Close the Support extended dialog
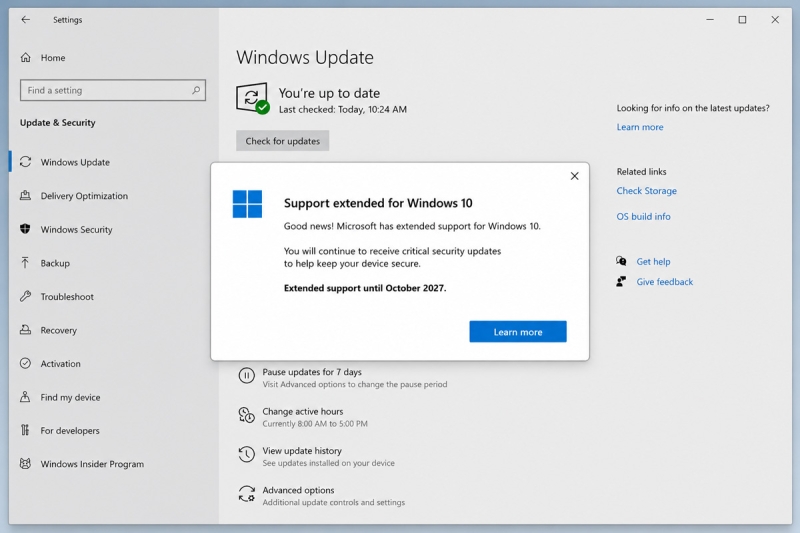800x533 pixels. (x=574, y=176)
